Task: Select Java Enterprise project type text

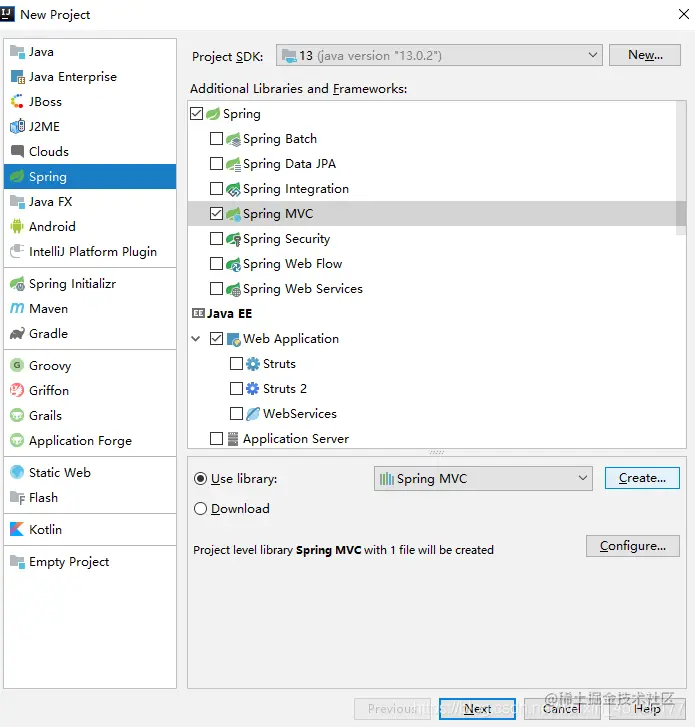Action: pyautogui.click(x=73, y=77)
